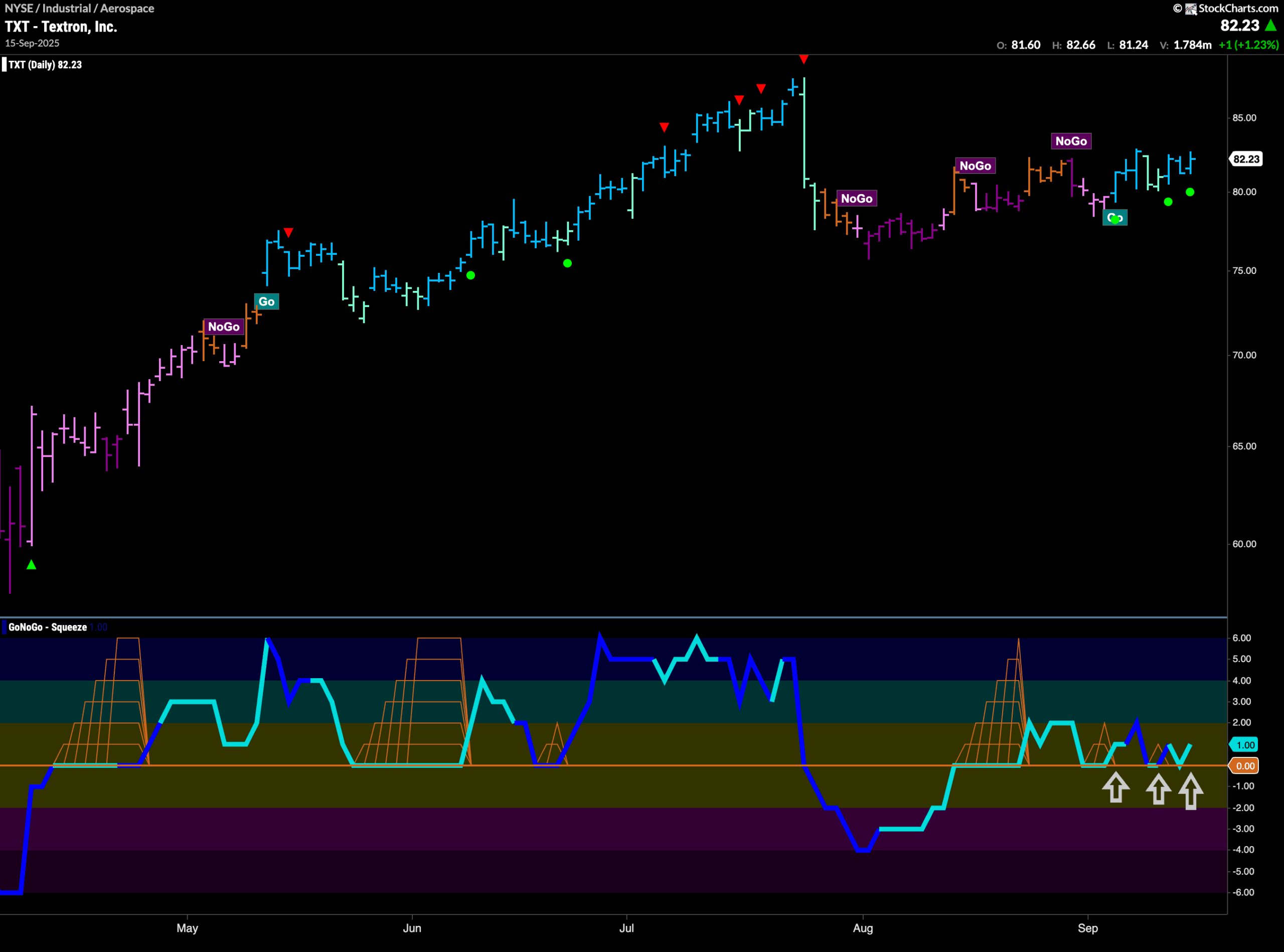Click the 4.00 oscillator axis label
This screenshot has width=1284, height=952.
(x=1241, y=681)
